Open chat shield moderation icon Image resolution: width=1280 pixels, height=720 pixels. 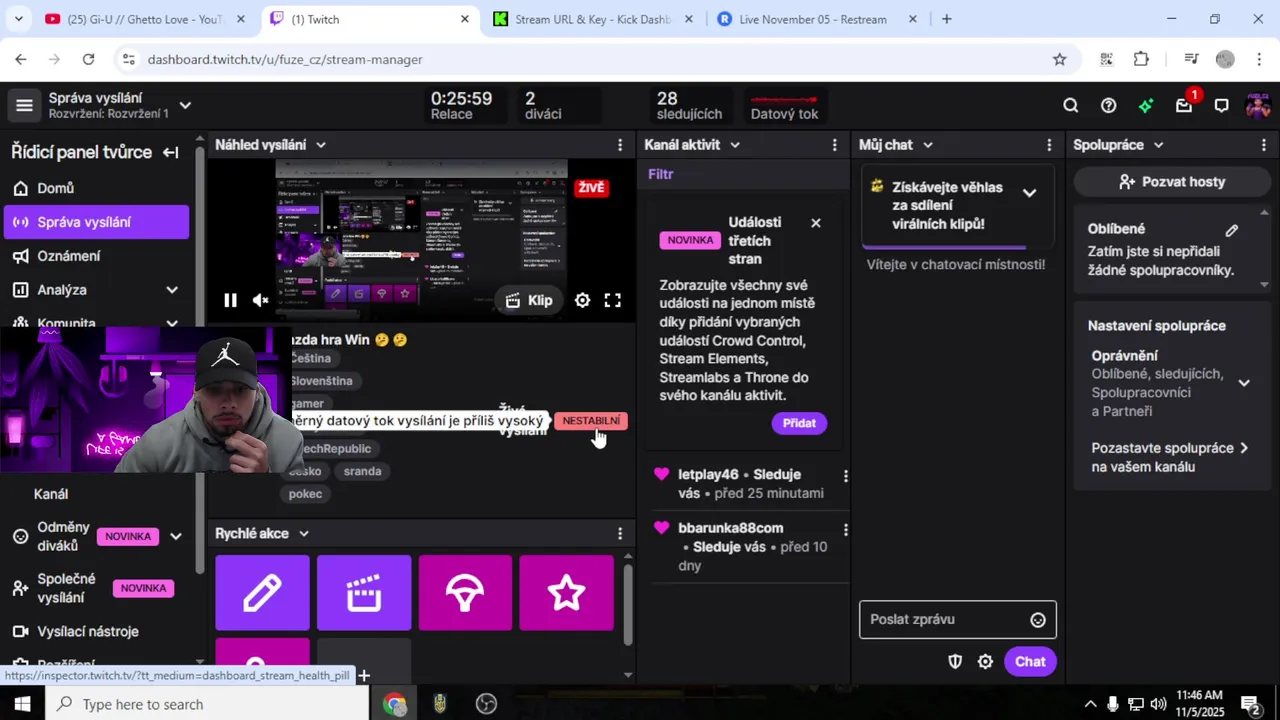point(955,662)
